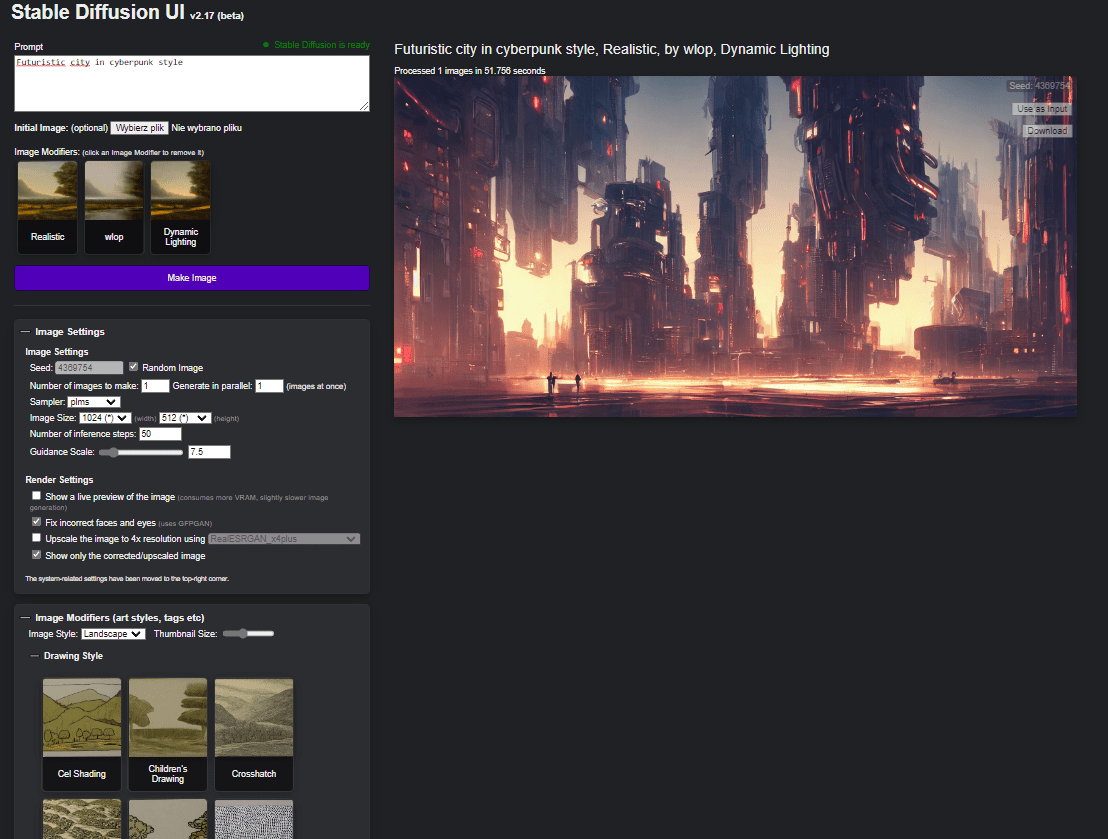Download the generated cyberpunk image
Image resolution: width=1108 pixels, height=839 pixels.
[1046, 130]
